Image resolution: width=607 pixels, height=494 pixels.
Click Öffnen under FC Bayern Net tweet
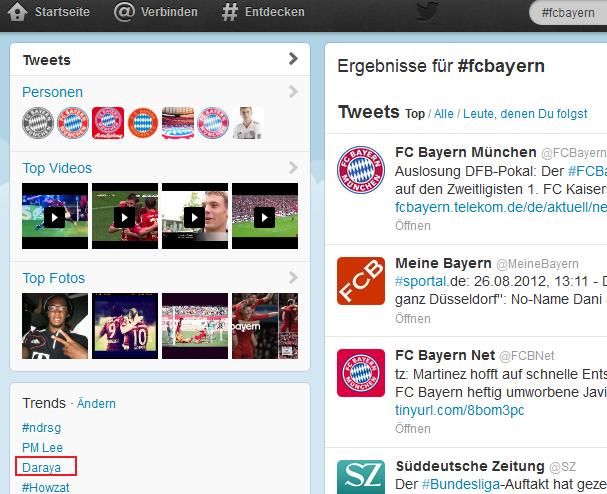click(x=413, y=429)
